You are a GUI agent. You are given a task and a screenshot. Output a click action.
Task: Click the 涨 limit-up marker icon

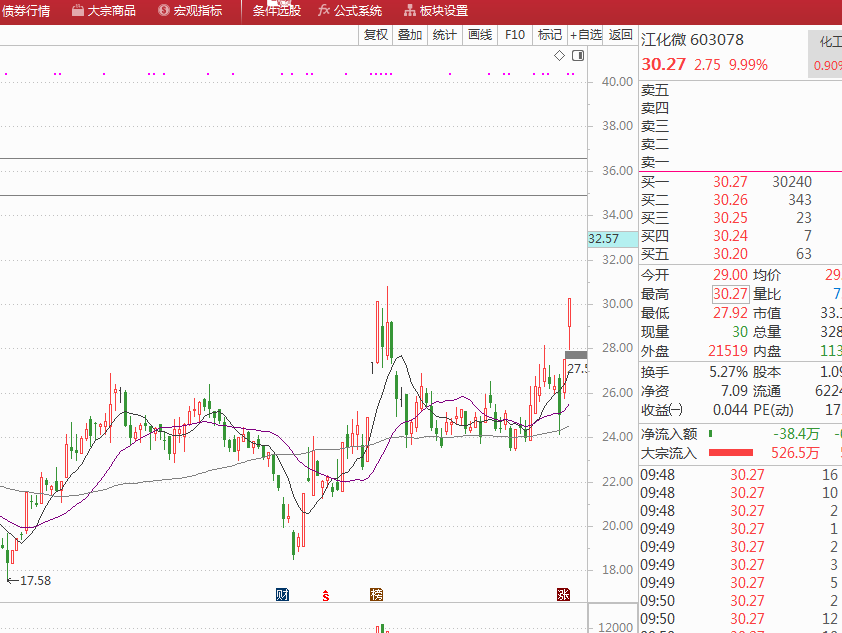click(563, 594)
